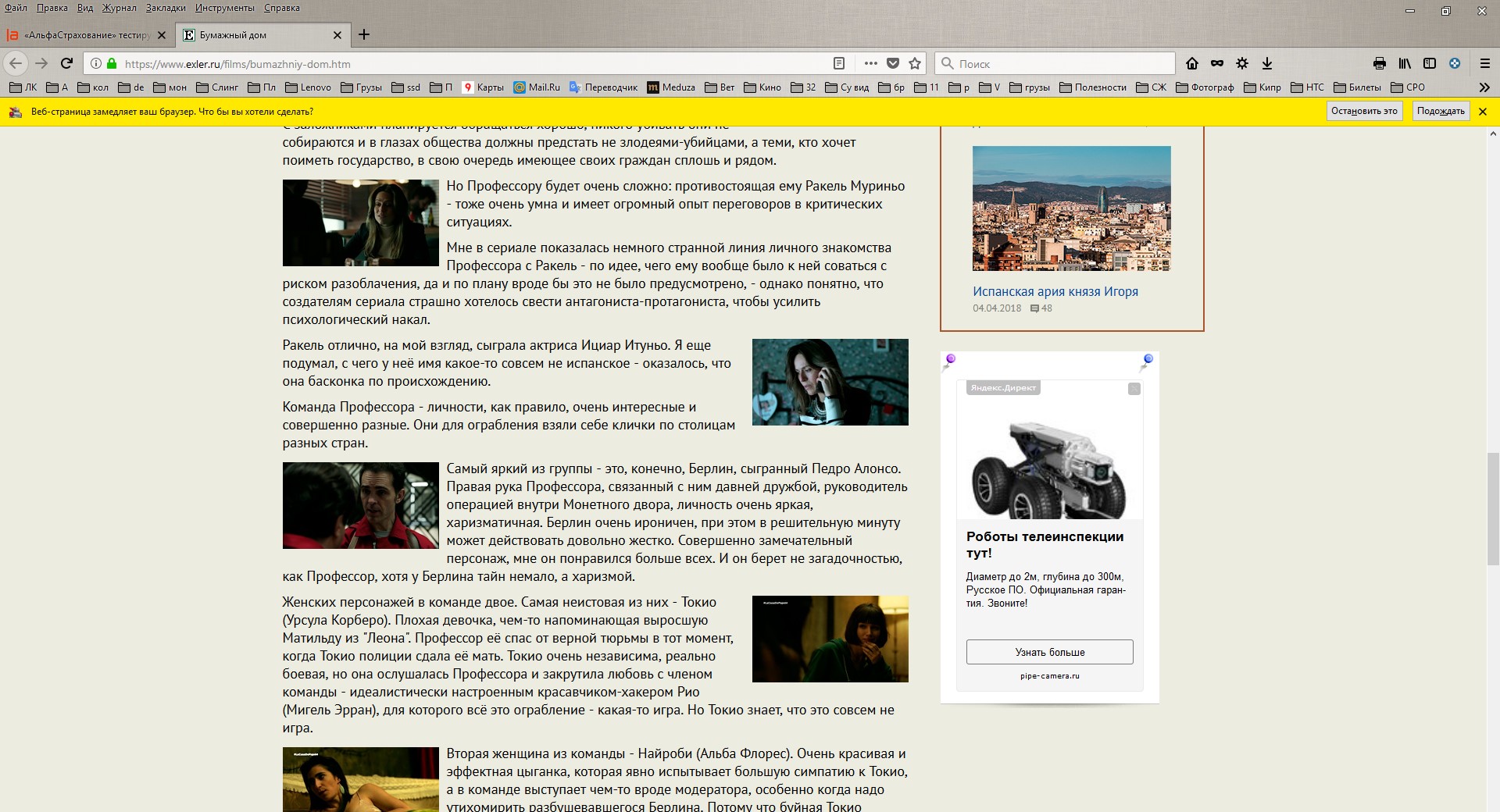Open the Downloads panel
The image size is (1500, 812).
tap(1267, 63)
